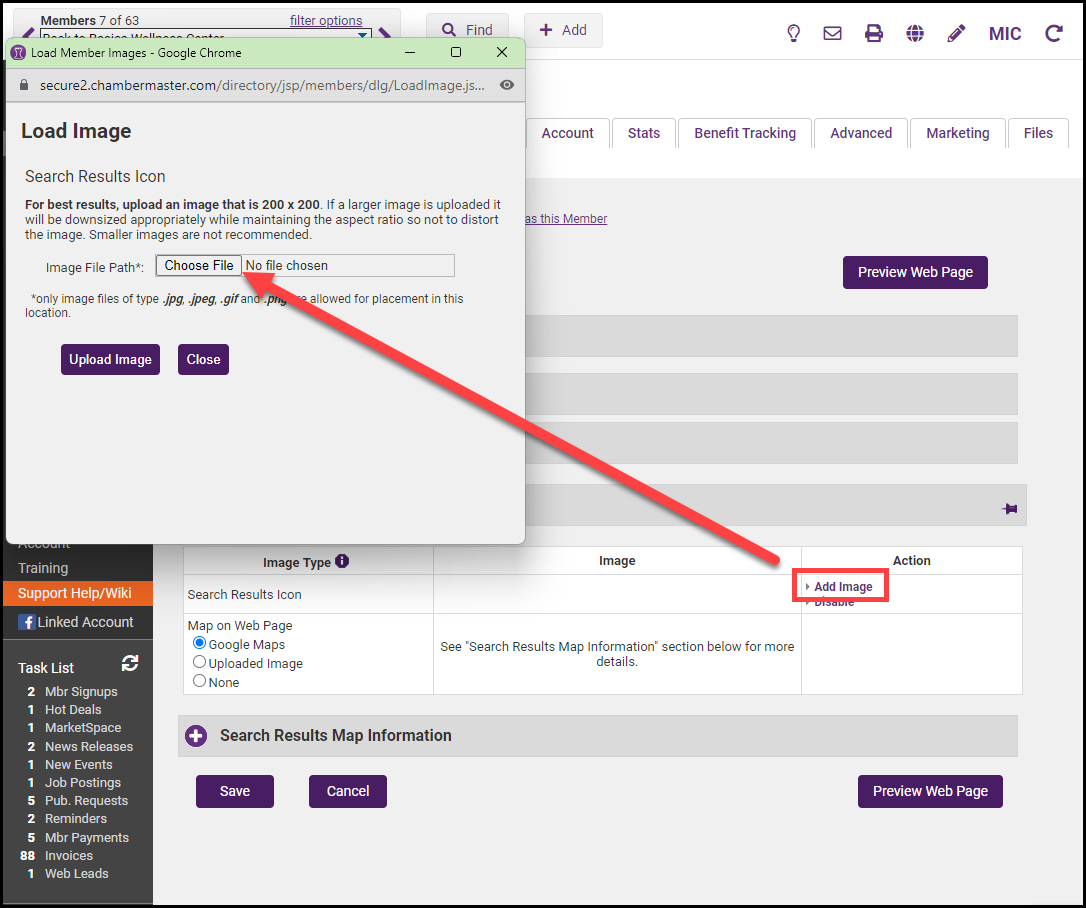Image resolution: width=1086 pixels, height=908 pixels.
Task: Select Uploaded Image radio option
Action: [x=200, y=662]
